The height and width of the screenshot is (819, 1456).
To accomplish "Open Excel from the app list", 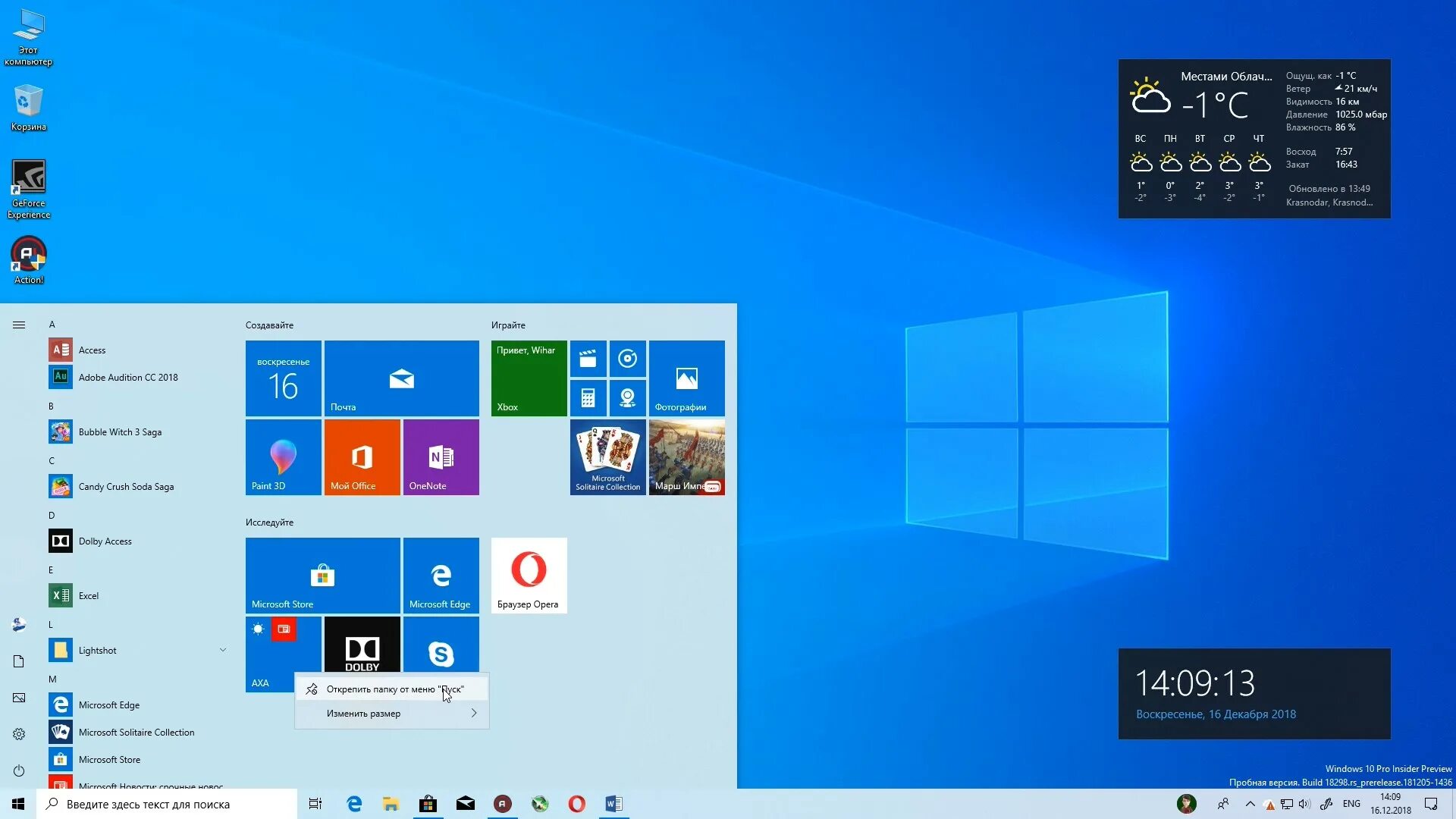I will tap(136, 595).
